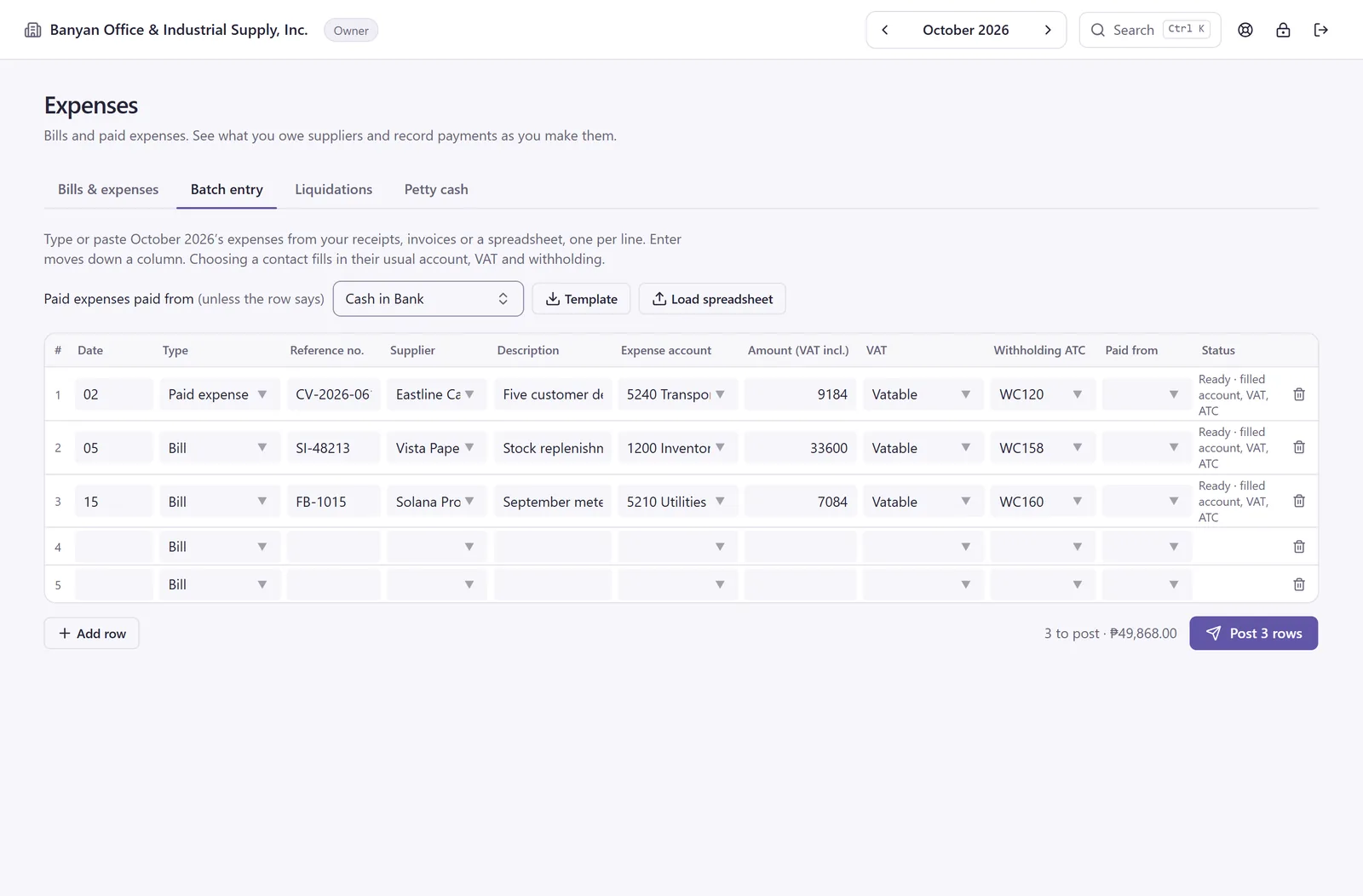Open VAT dropdown in row 2
This screenshot has height=896, width=1363.
point(923,448)
